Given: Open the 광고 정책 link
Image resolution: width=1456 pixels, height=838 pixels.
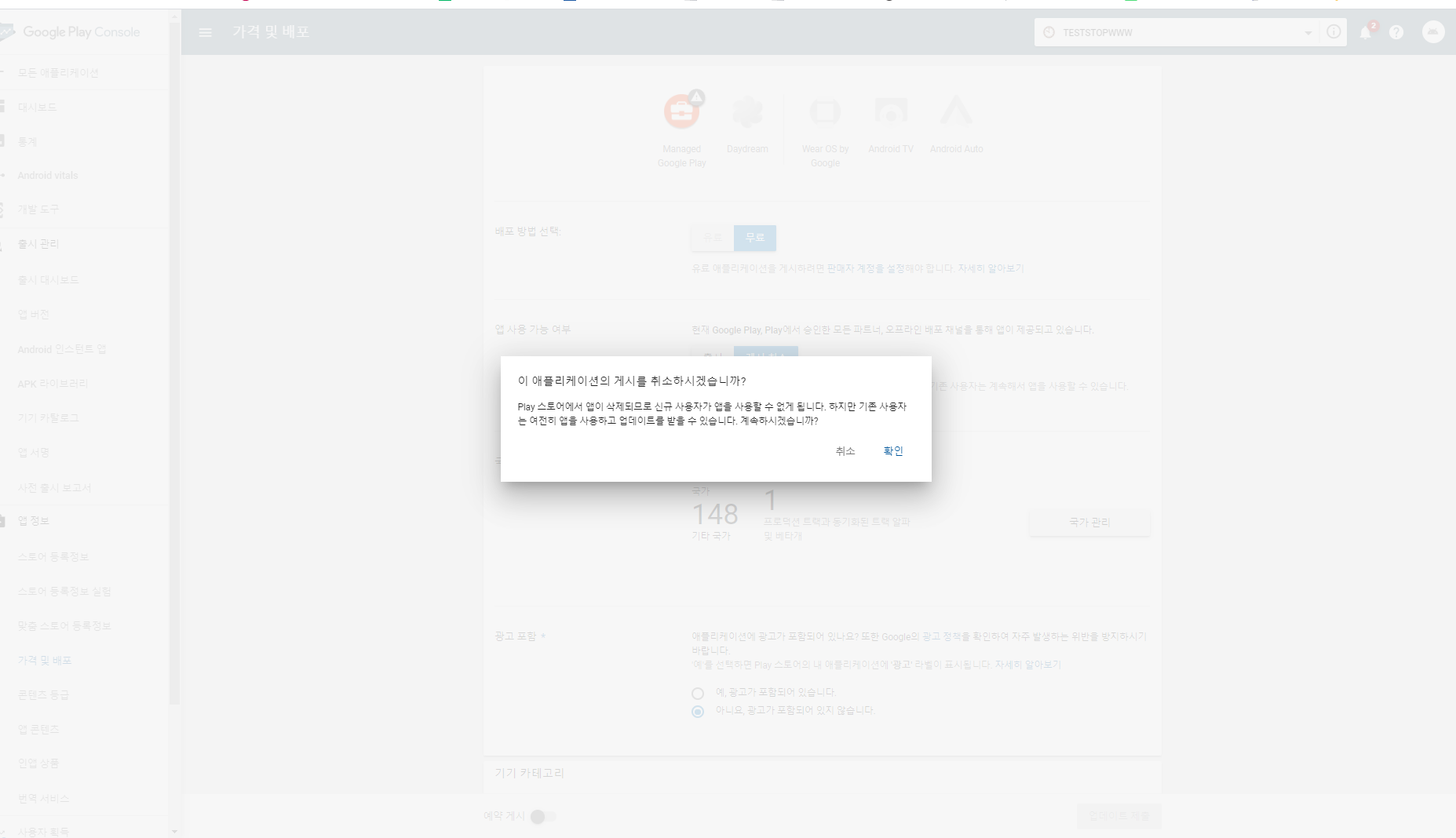Looking at the screenshot, I should (x=940, y=636).
